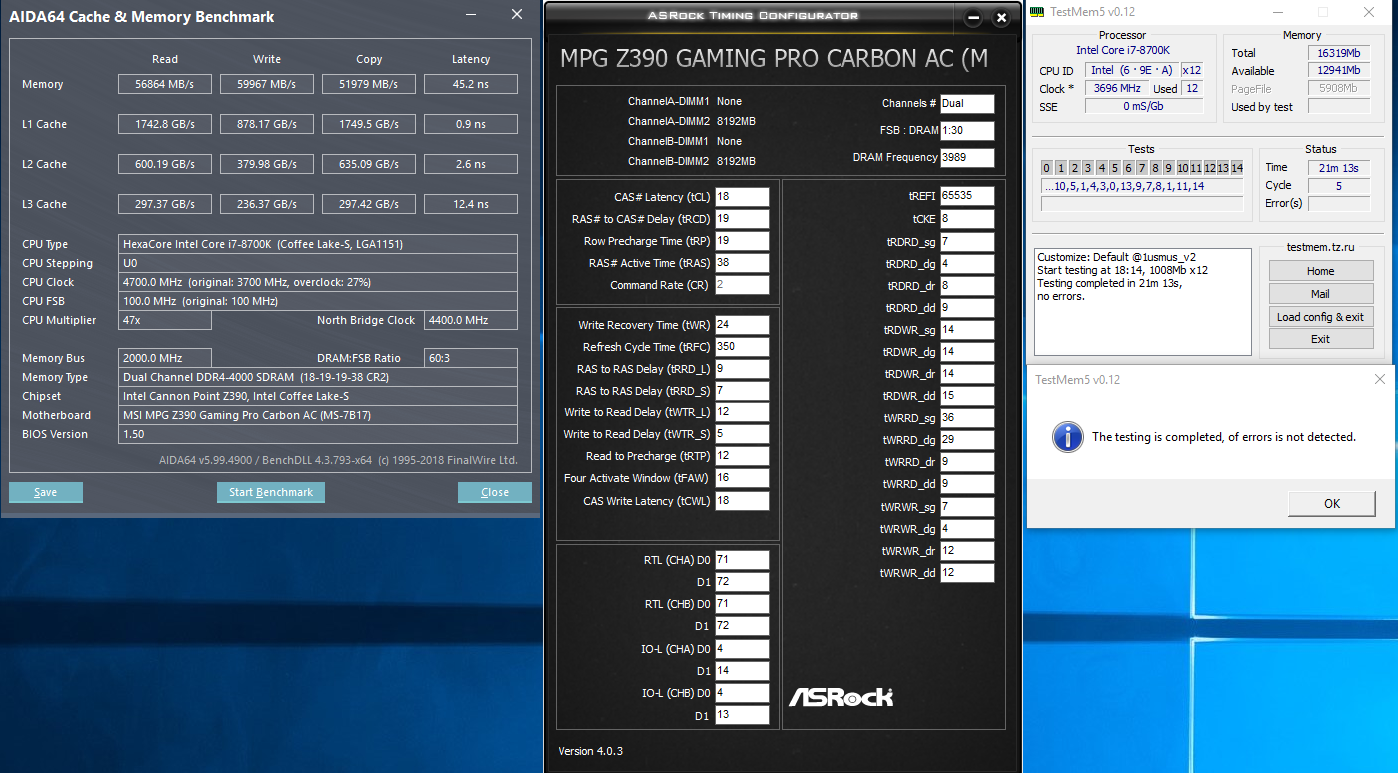
Task: Click the CPU Type field in AIDA64
Action: 318,244
